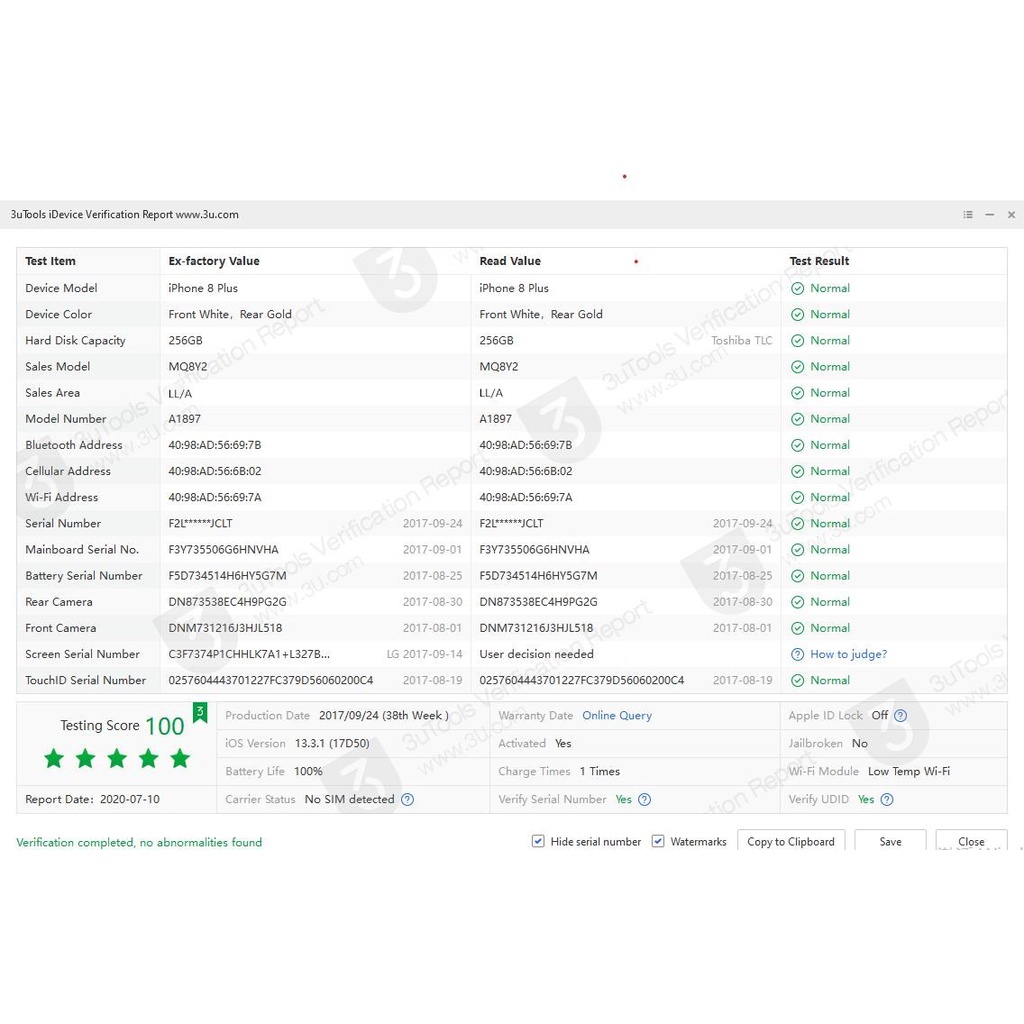
Task: Click the Toshiba TLC label
Action: point(741,341)
